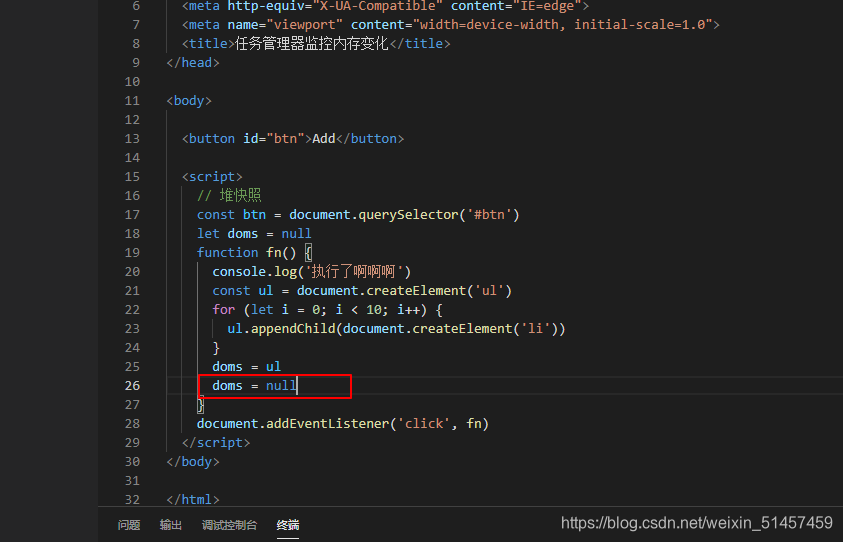Click line number 19 in gutter
843x542 pixels.
[132, 253]
